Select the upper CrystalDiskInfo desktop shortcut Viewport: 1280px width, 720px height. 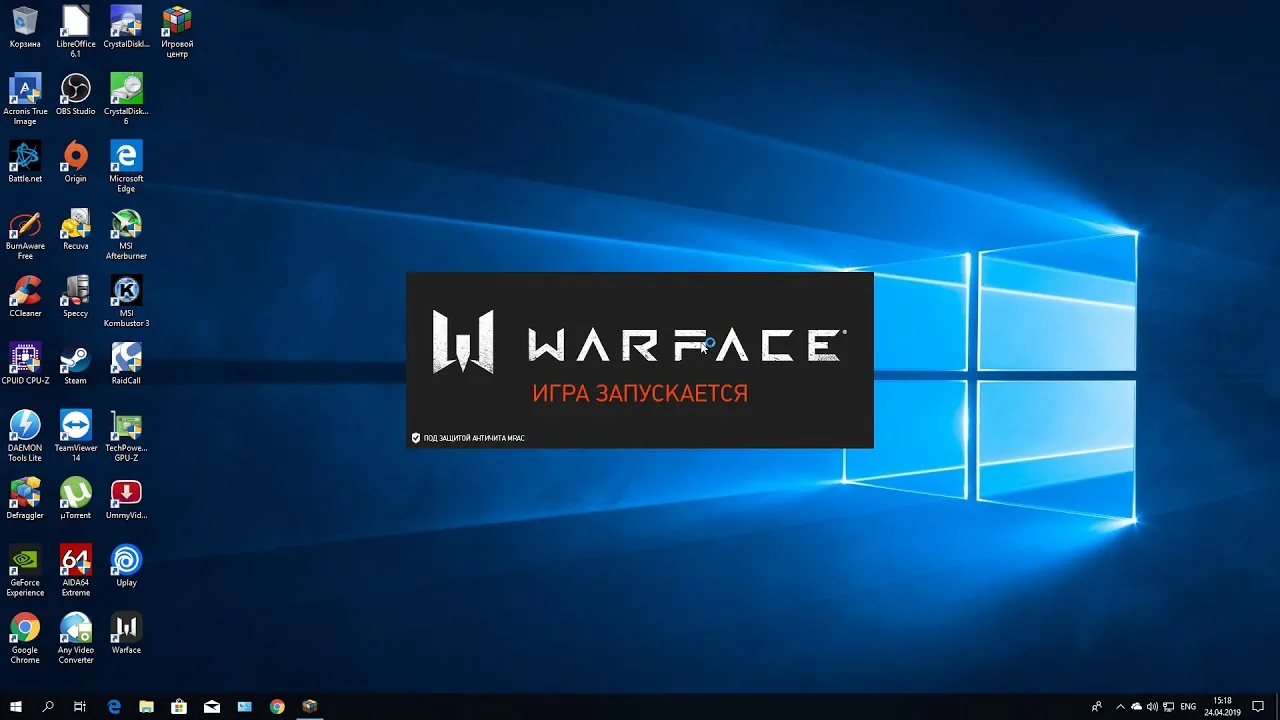(126, 28)
